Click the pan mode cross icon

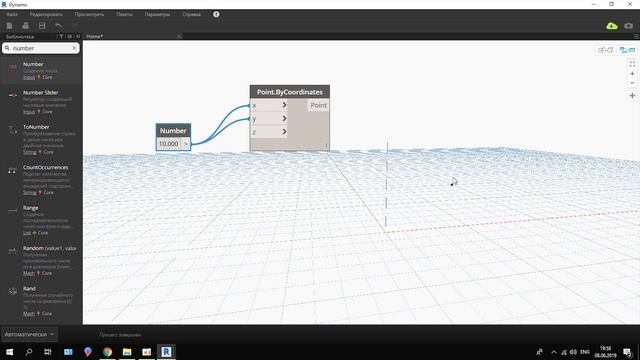pos(632,96)
